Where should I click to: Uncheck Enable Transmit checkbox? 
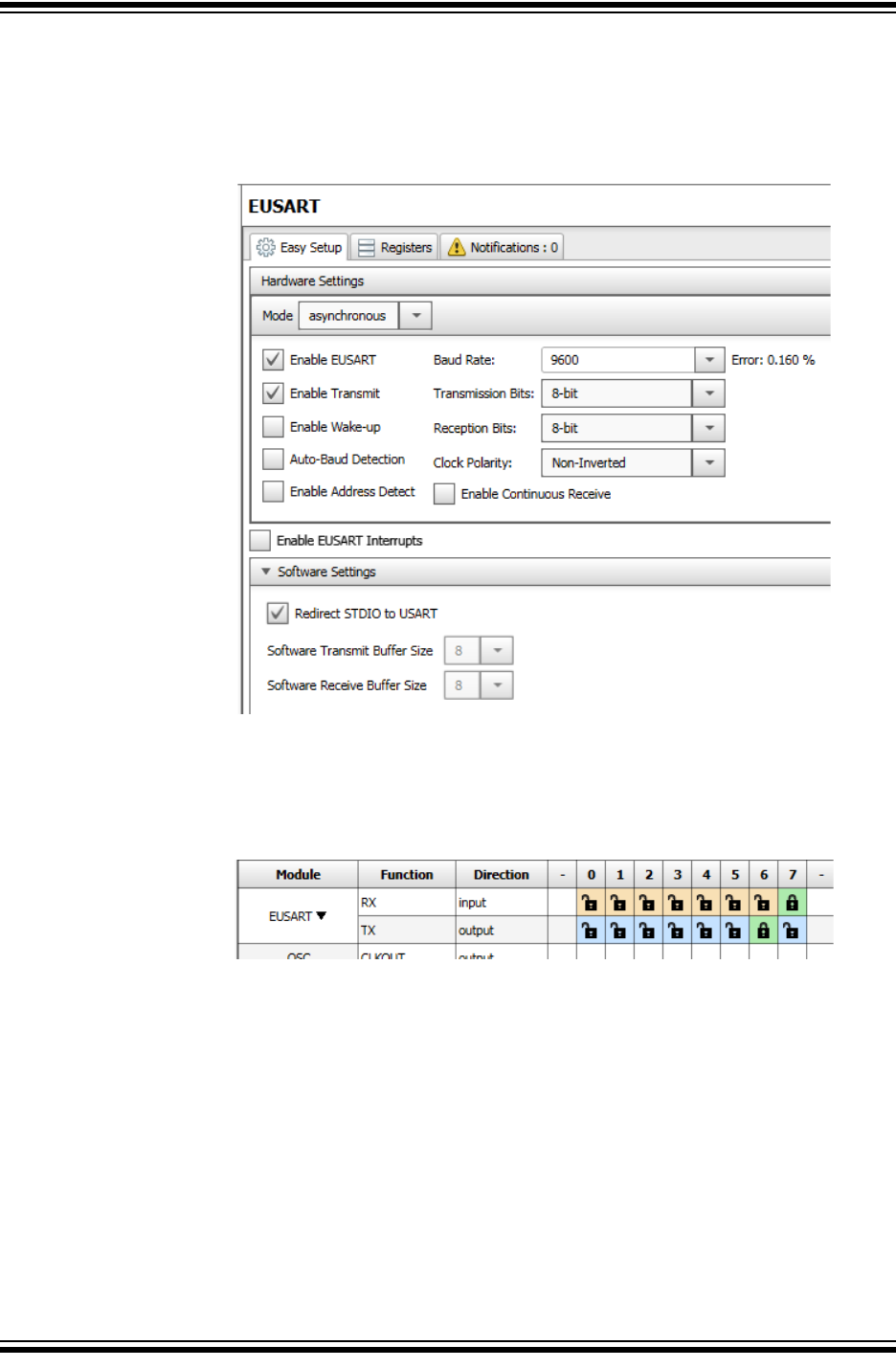pyautogui.click(x=273, y=392)
